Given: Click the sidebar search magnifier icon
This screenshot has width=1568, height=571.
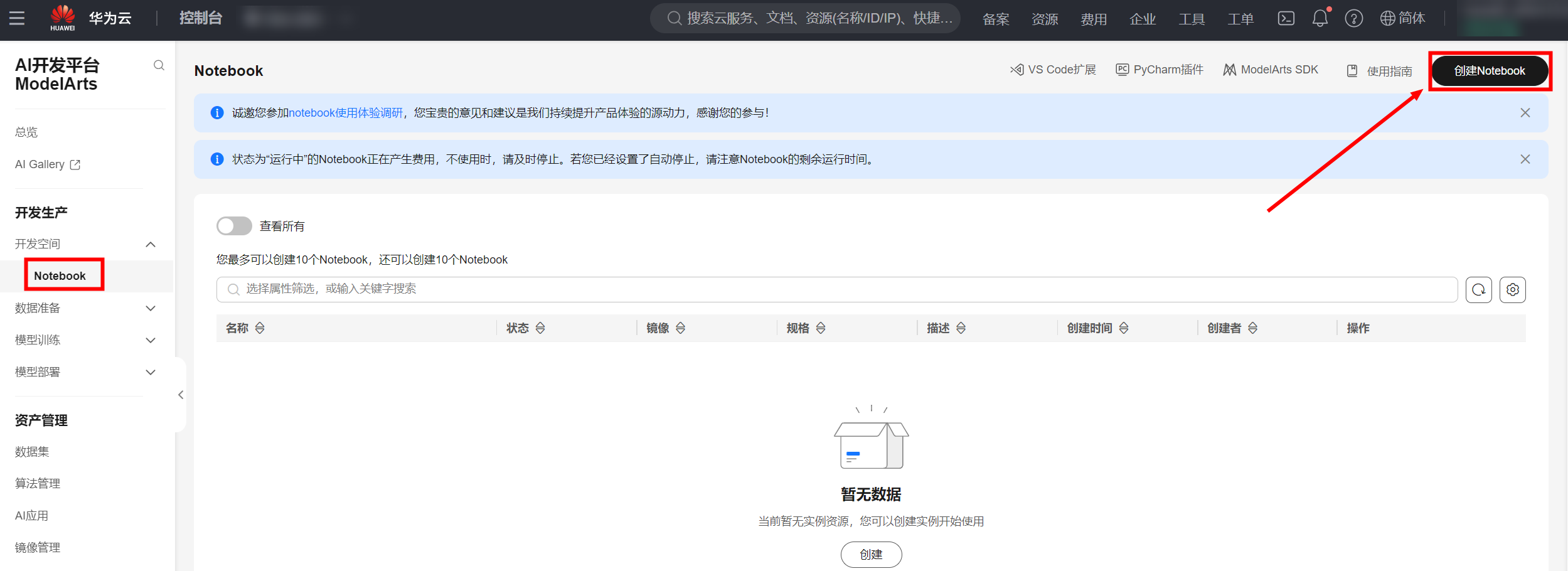Looking at the screenshot, I should click(x=159, y=65).
